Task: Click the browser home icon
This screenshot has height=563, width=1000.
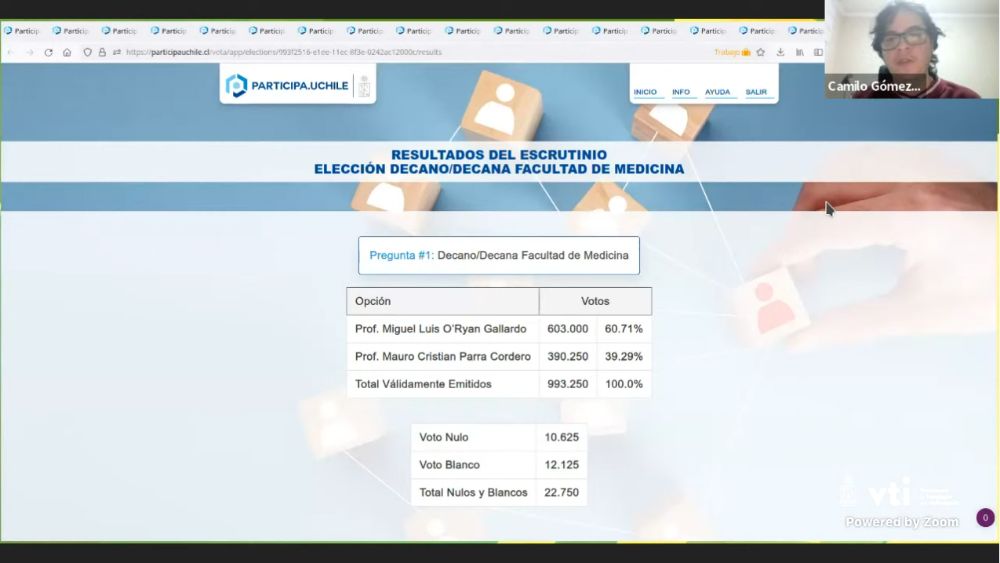Action: pos(67,52)
